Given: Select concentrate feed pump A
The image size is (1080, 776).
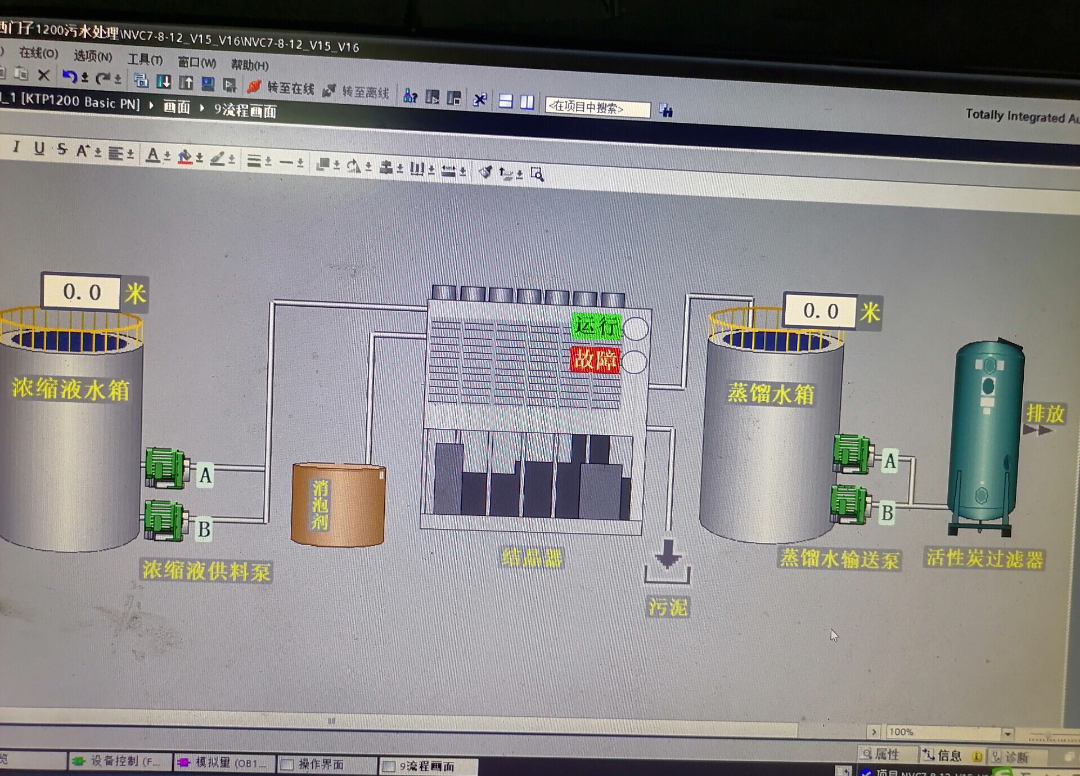Looking at the screenshot, I should pos(165,468).
